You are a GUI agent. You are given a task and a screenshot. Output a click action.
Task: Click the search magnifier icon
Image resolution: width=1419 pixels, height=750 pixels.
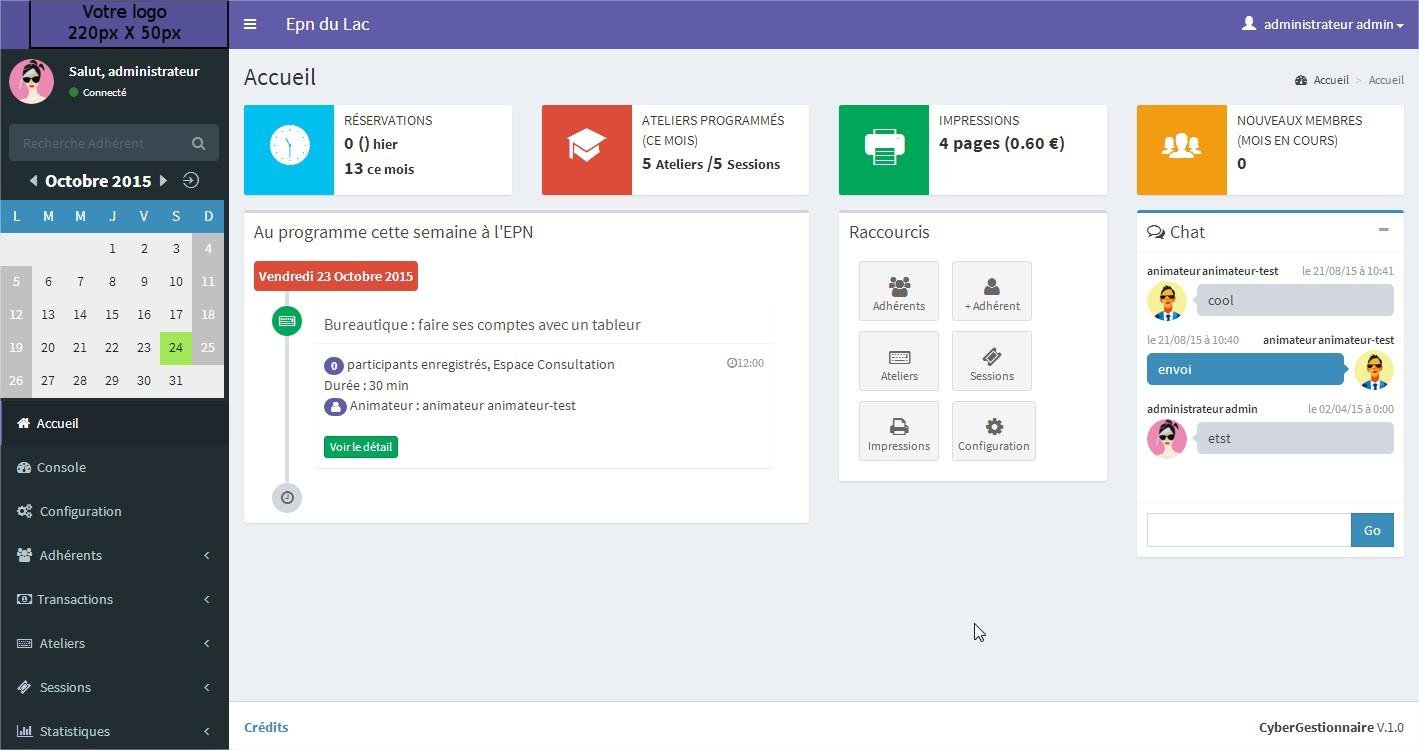tap(198, 143)
